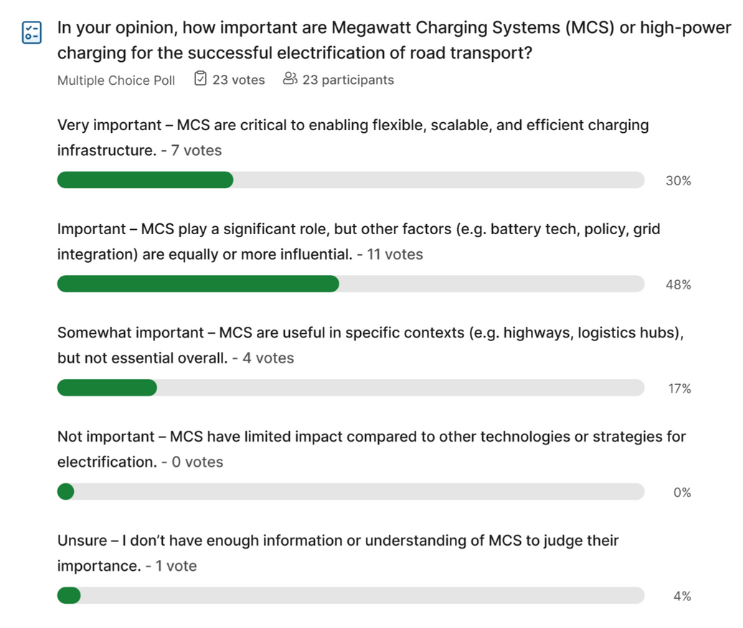Select the Not important option text
Image resolution: width=743 pixels, height=628 pixels.
coord(372,449)
